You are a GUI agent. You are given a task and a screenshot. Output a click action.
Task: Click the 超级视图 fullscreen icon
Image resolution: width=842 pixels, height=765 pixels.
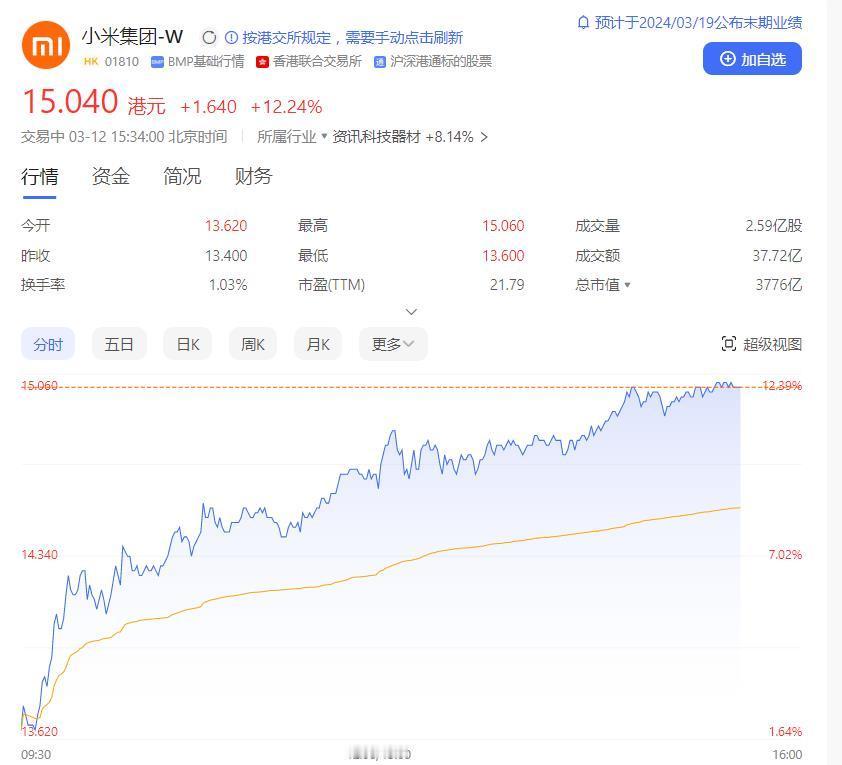pos(728,344)
